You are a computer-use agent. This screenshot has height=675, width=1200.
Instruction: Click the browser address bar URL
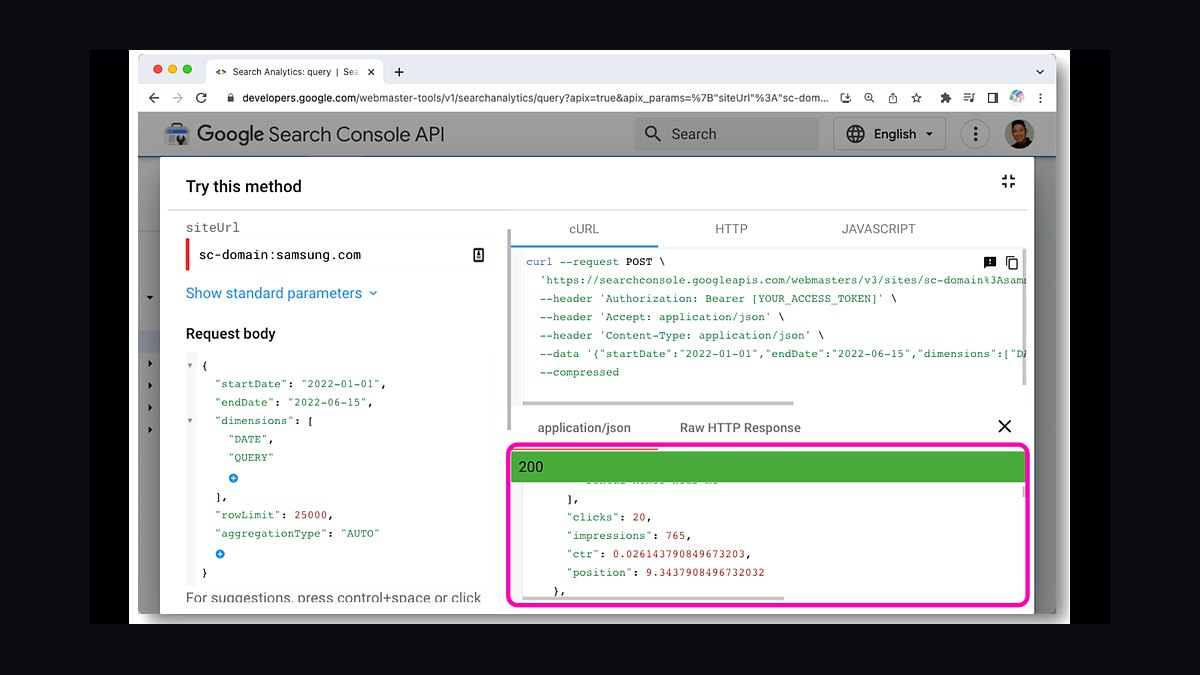coord(535,98)
